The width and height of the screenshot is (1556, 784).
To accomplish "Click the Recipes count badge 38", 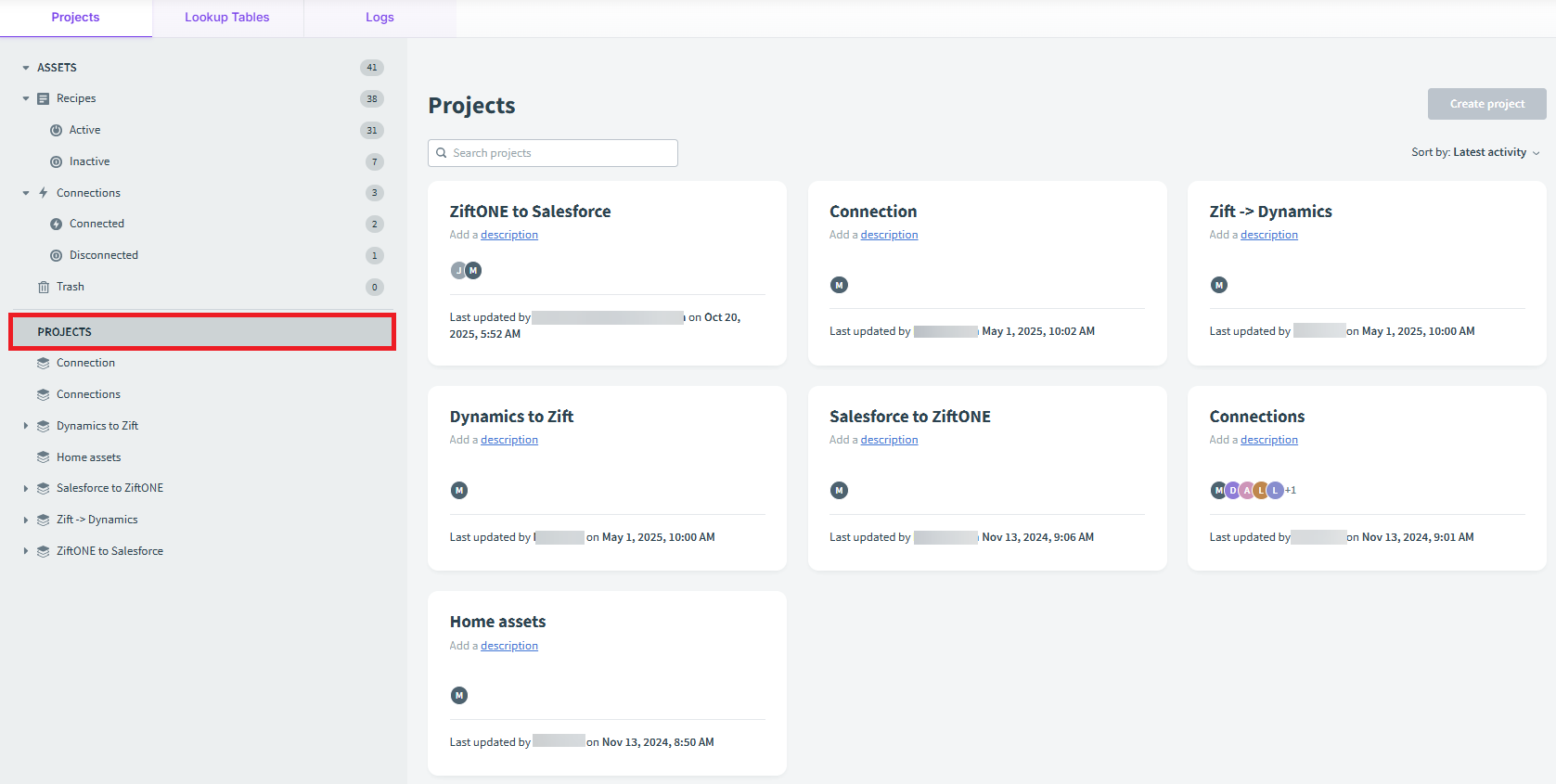I will (x=372, y=98).
